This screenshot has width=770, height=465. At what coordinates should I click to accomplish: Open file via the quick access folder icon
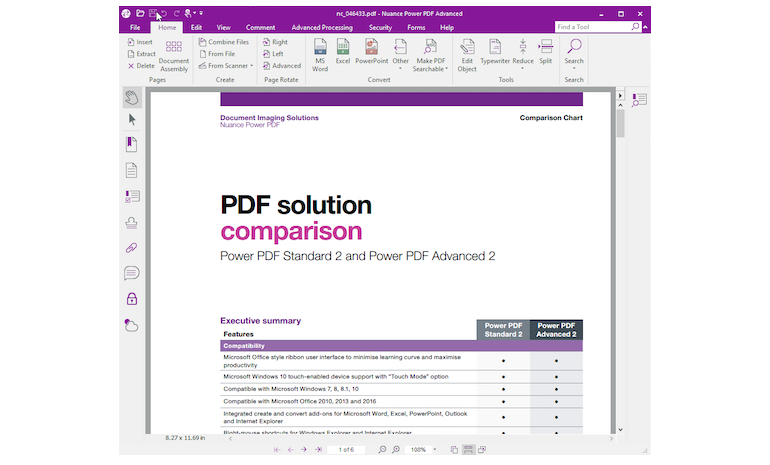tap(140, 13)
